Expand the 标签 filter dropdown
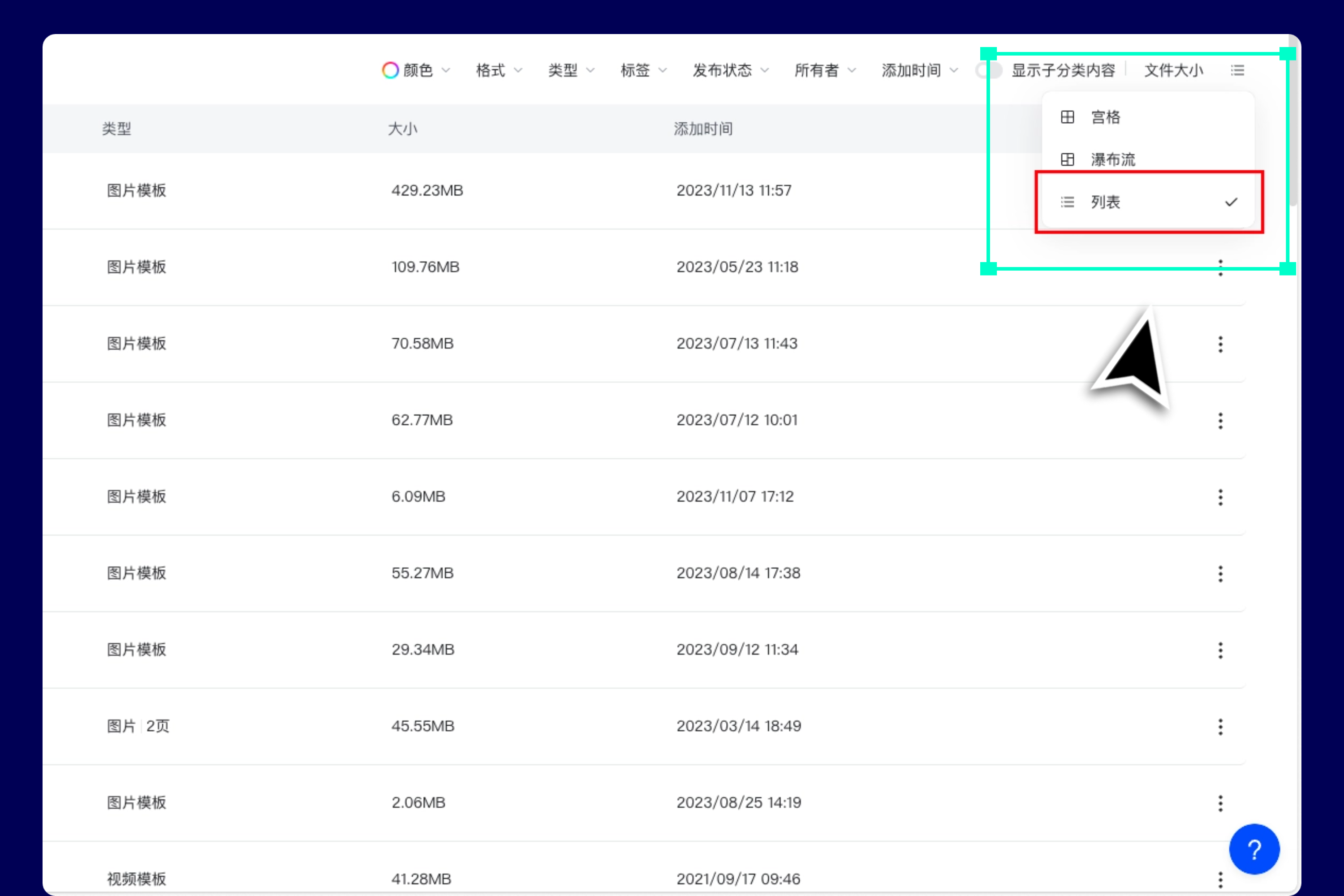This screenshot has height=896, width=1344. [x=644, y=70]
